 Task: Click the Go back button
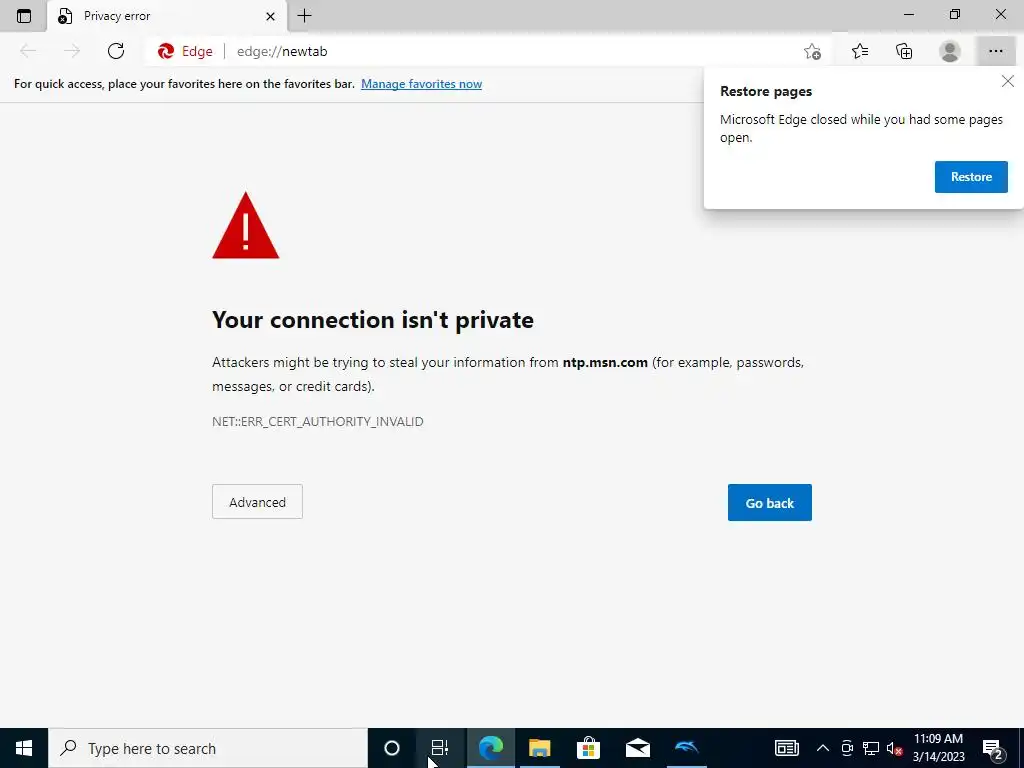769,502
